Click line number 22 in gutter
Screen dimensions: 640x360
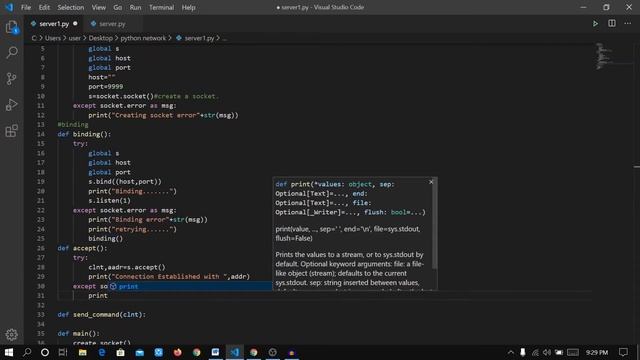pyautogui.click(x=41, y=210)
